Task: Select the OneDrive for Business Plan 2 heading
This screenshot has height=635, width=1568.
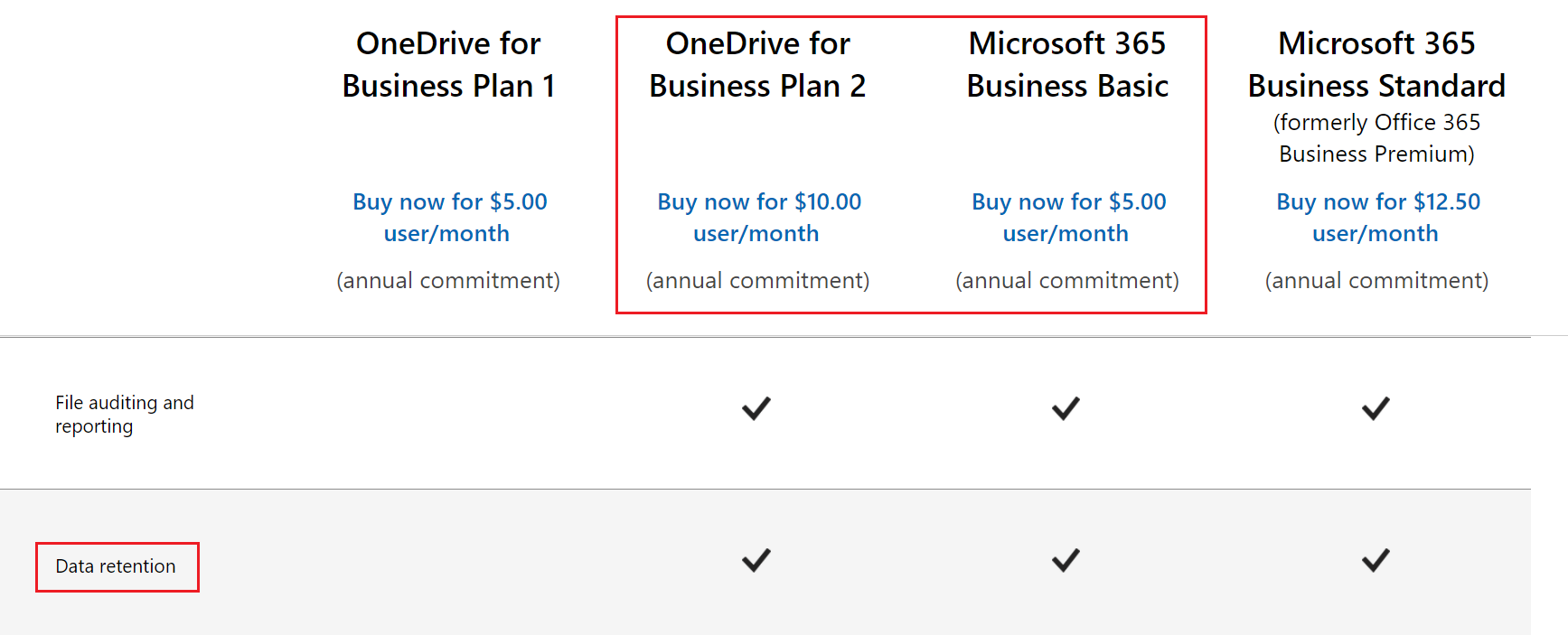Action: (x=757, y=64)
